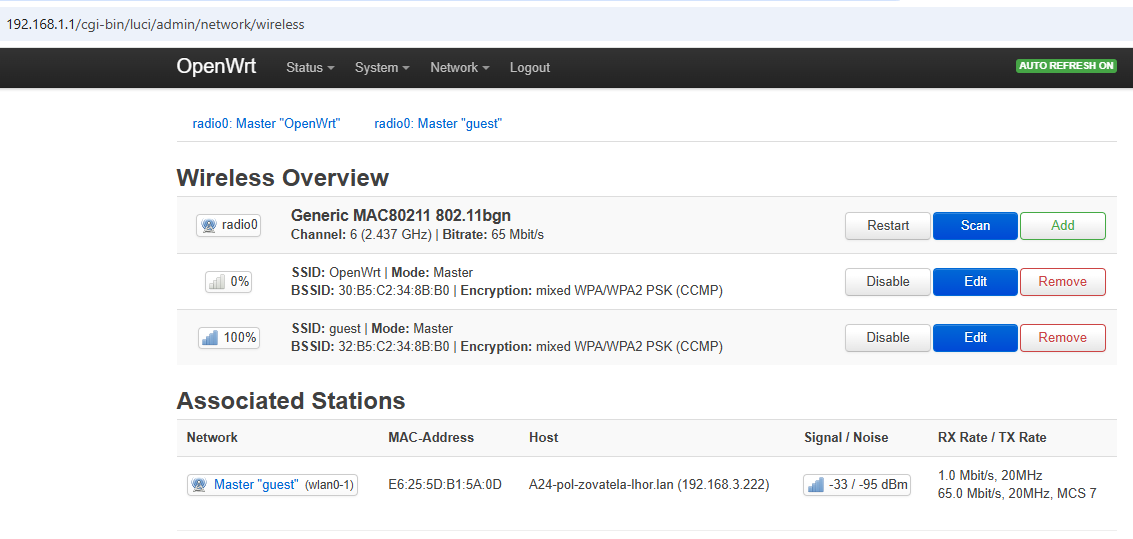This screenshot has height=539, width=1133.
Task: Click the browser address bar URL
Action: (155, 25)
